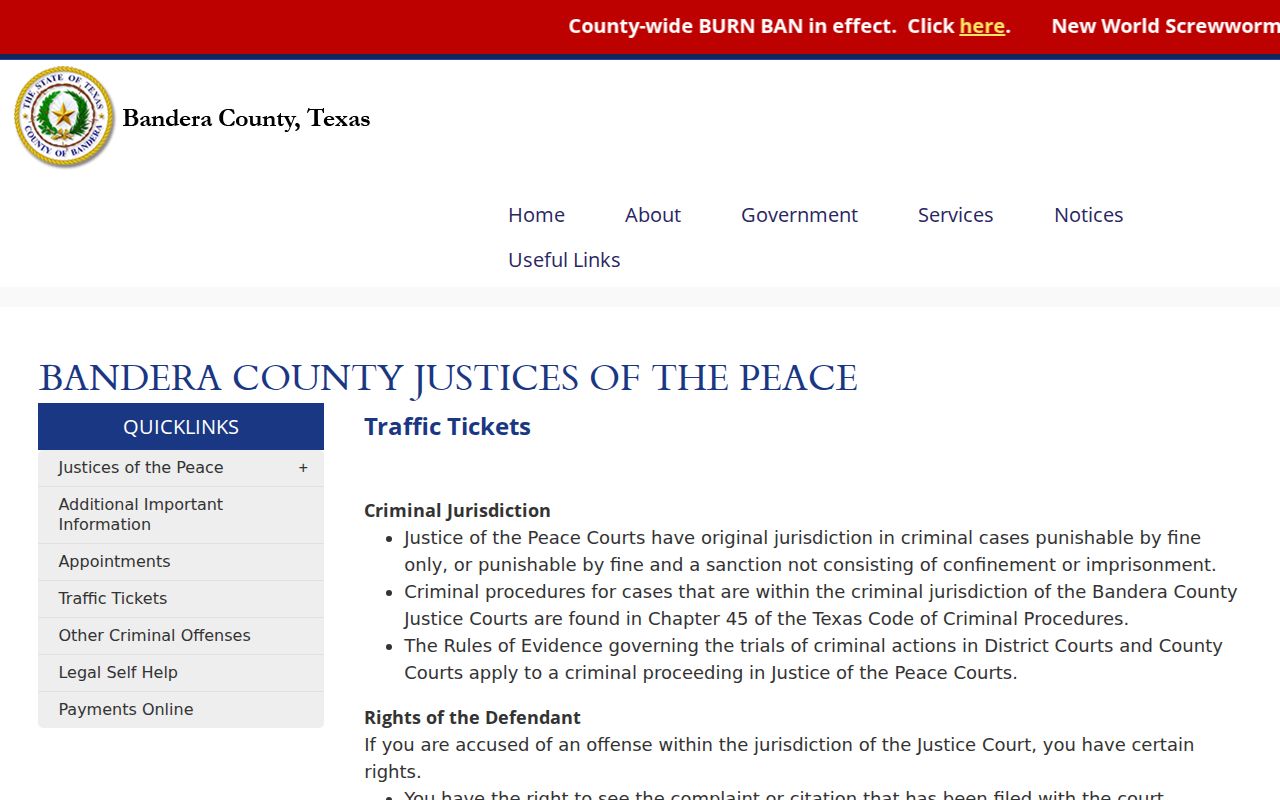Open the About menu
Image resolution: width=1280 pixels, height=800 pixels.
point(653,215)
